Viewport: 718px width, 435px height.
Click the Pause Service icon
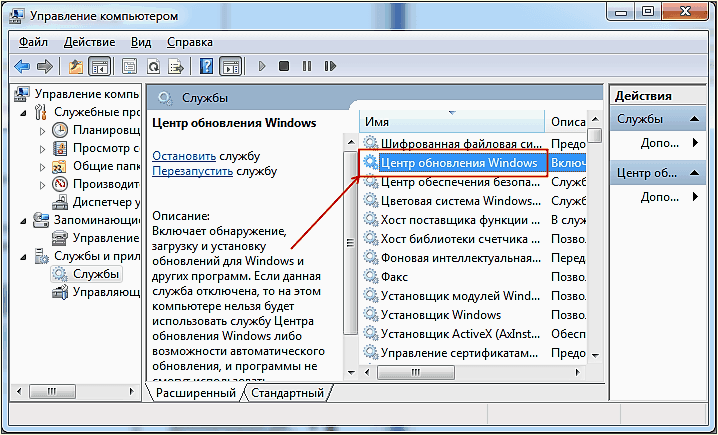(x=307, y=66)
